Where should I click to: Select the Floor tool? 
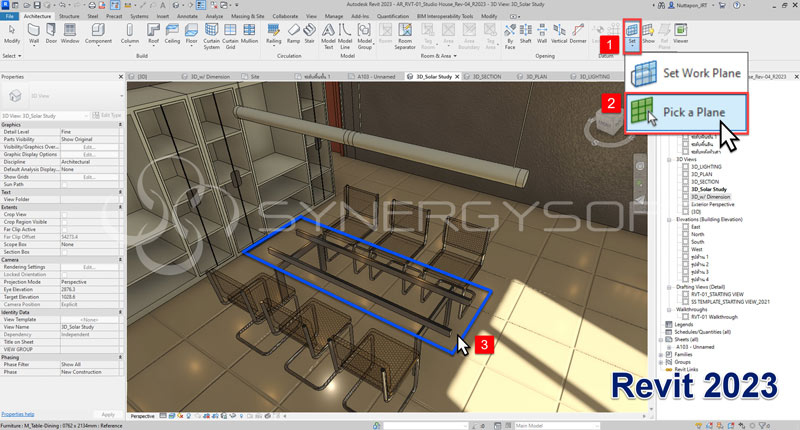tap(191, 34)
